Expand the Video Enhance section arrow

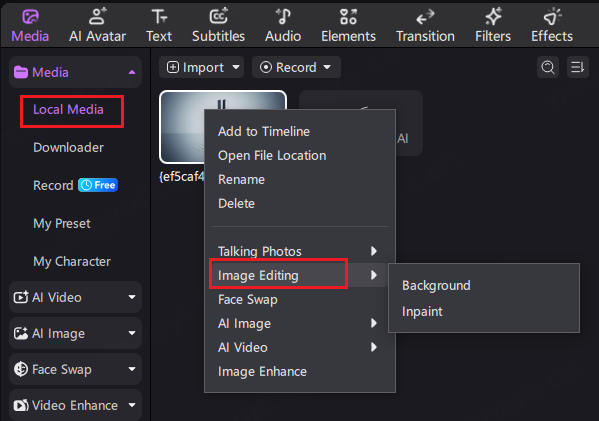(x=132, y=405)
